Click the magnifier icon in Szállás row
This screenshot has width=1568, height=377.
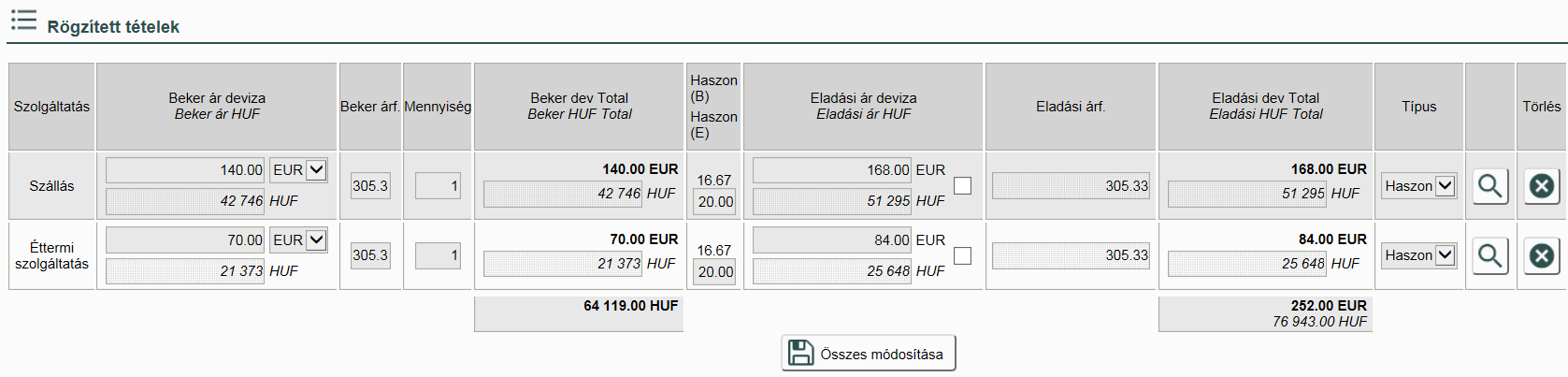point(1490,186)
